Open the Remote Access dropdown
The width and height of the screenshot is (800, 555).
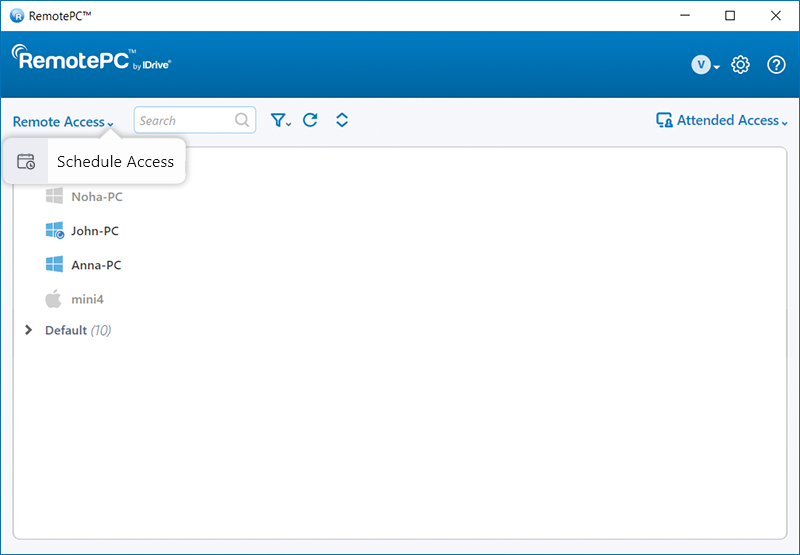pos(63,122)
